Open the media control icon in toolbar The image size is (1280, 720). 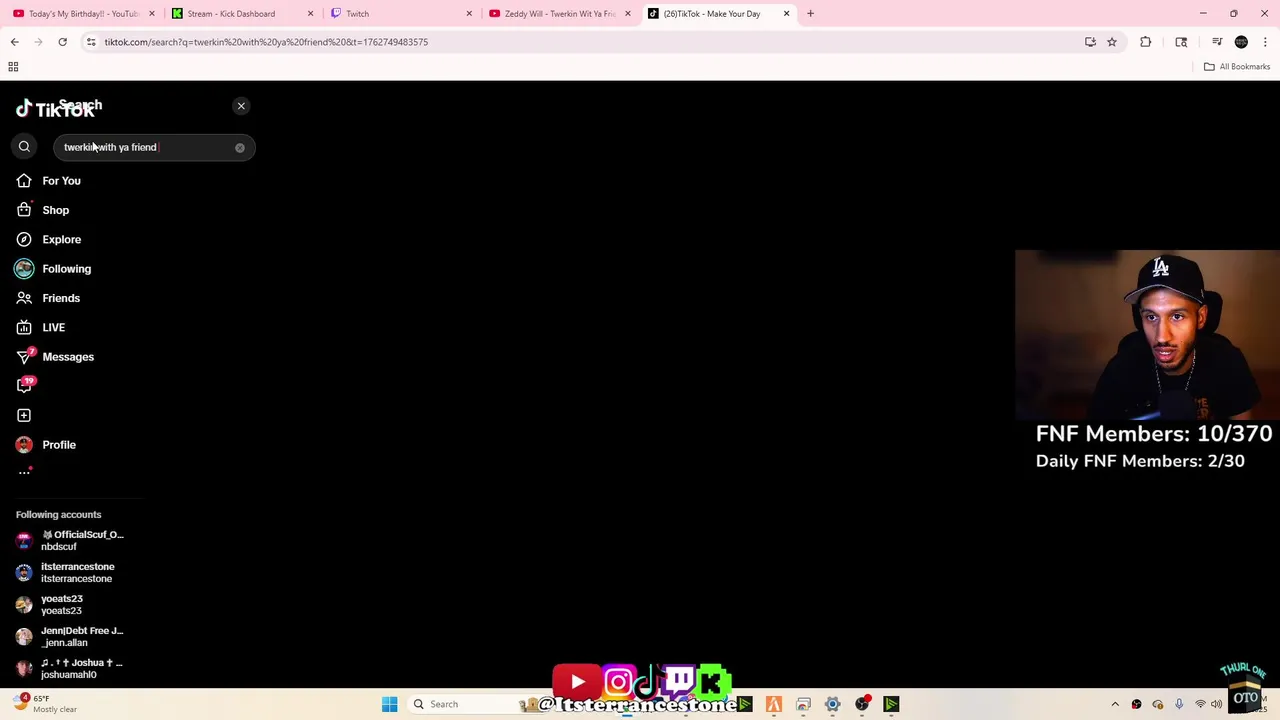1217,42
